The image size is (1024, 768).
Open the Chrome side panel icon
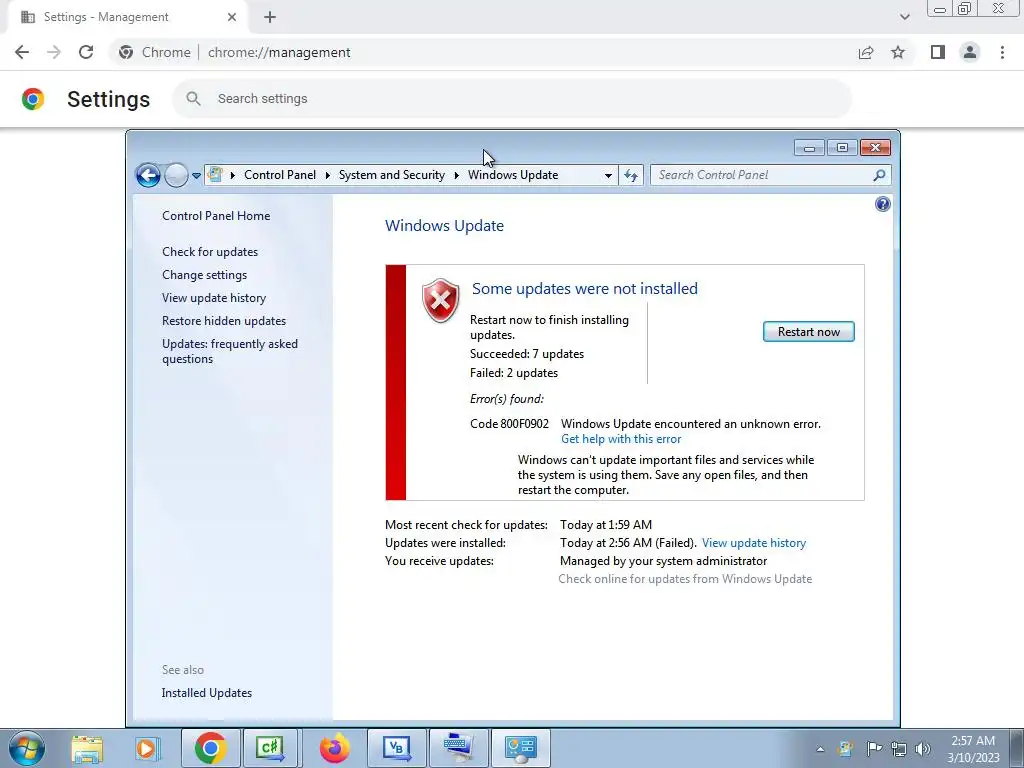[938, 52]
